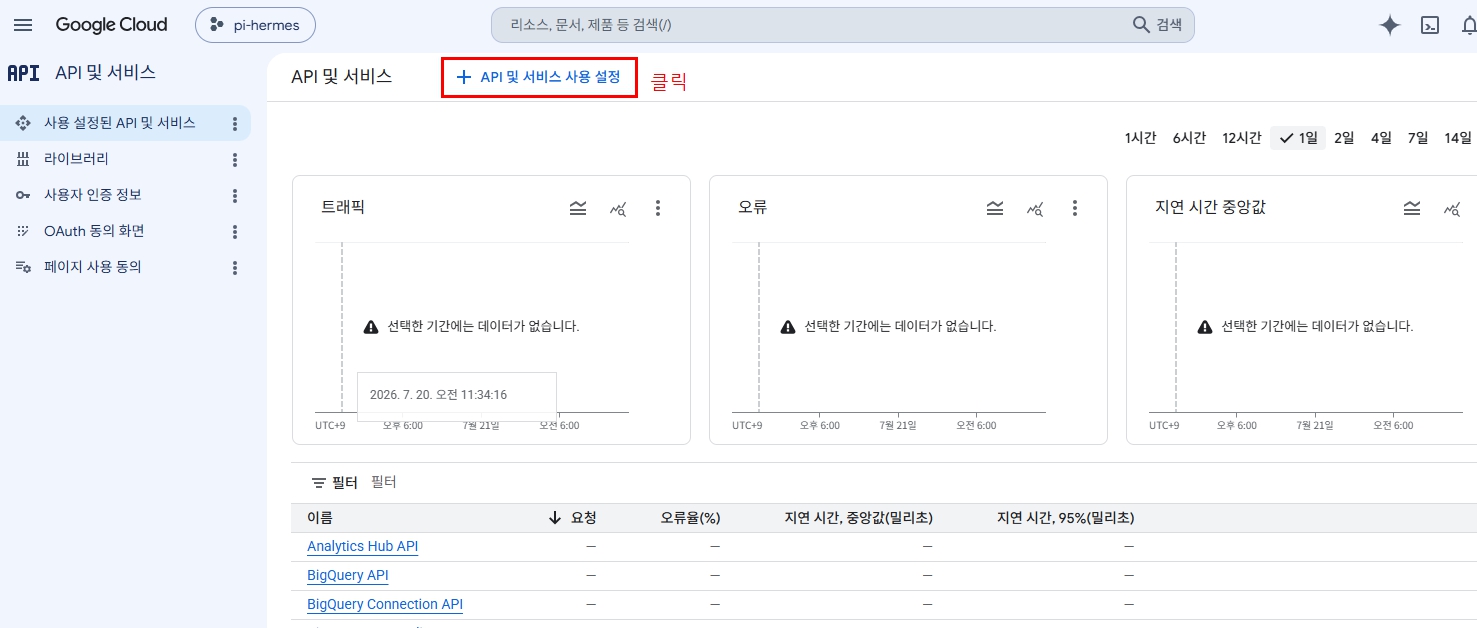Open the main navigation hamburger menu
This screenshot has width=1477, height=628.
[23, 25]
